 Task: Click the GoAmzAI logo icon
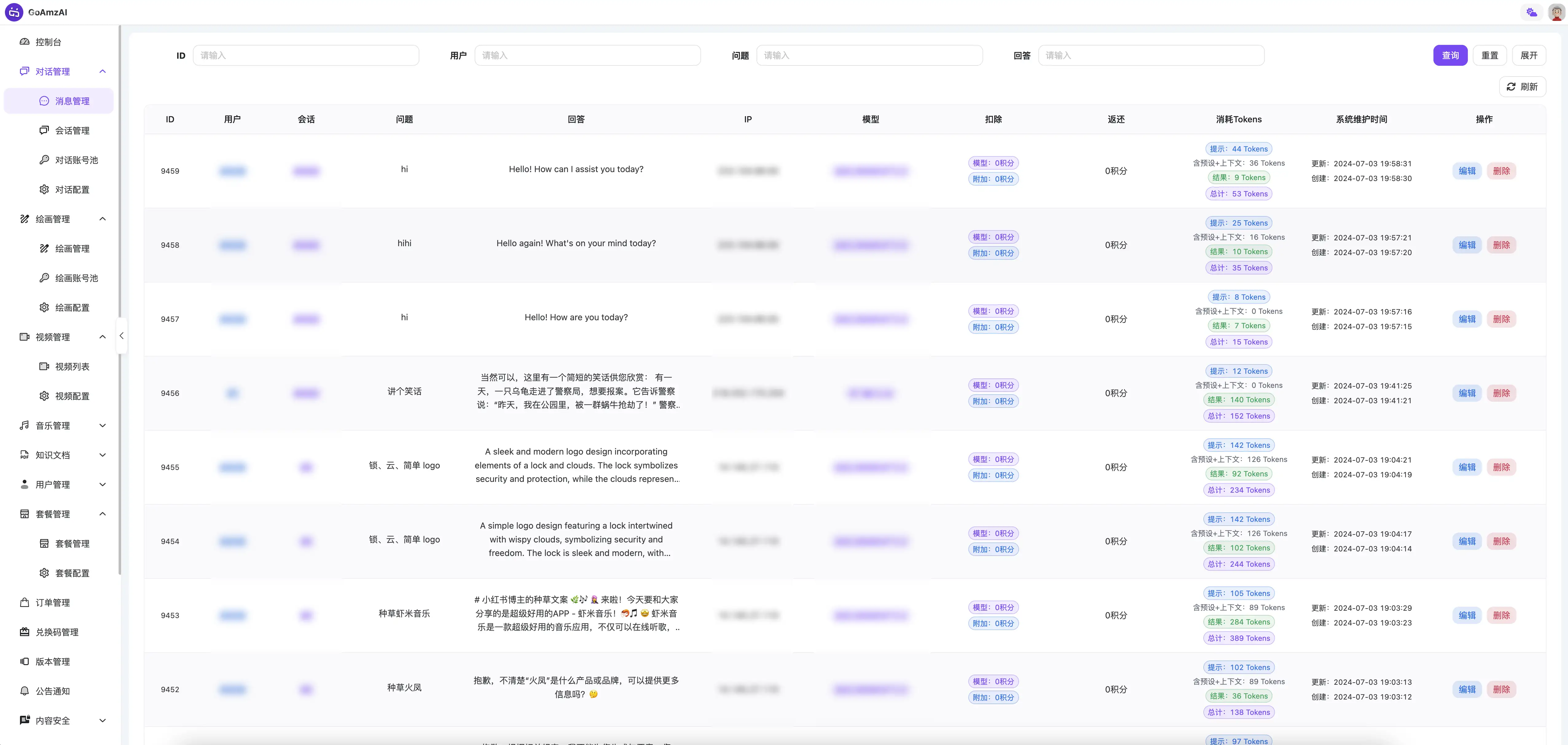coord(14,12)
